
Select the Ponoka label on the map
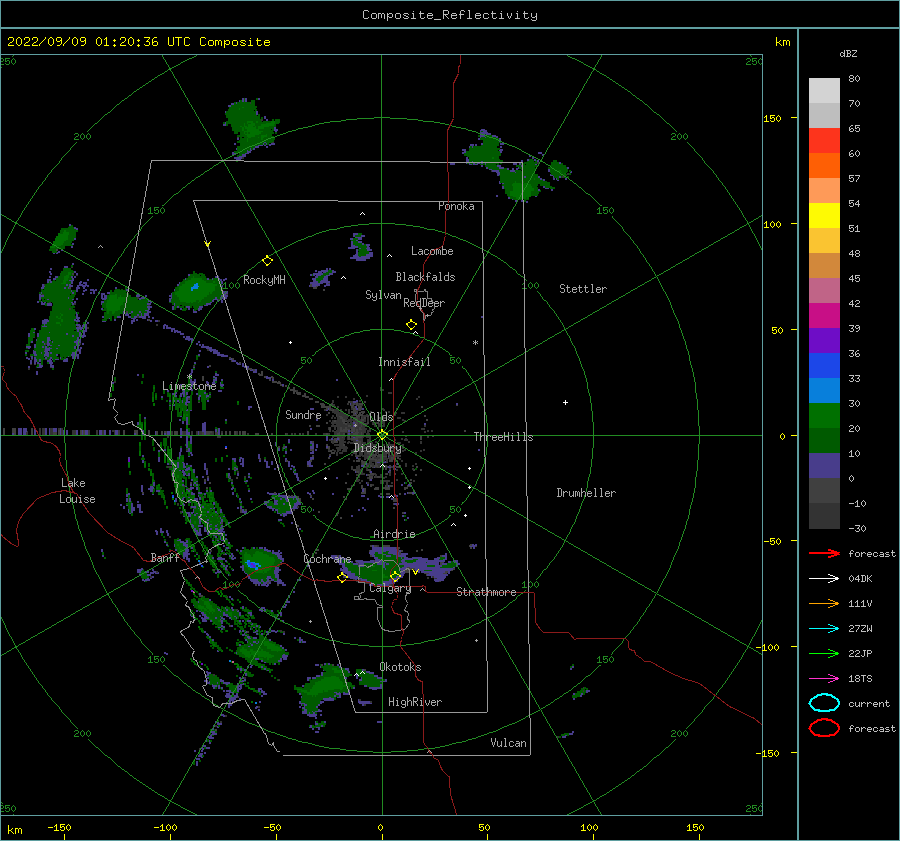click(x=456, y=206)
